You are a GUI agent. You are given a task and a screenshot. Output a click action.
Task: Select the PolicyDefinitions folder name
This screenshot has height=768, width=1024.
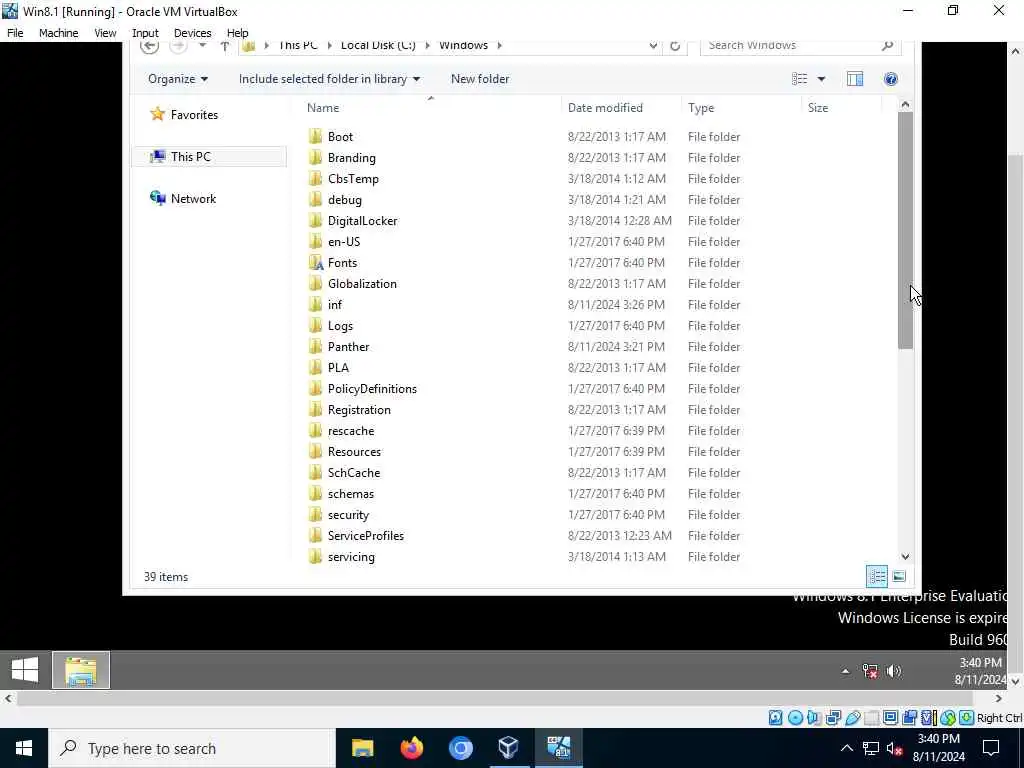(372, 389)
